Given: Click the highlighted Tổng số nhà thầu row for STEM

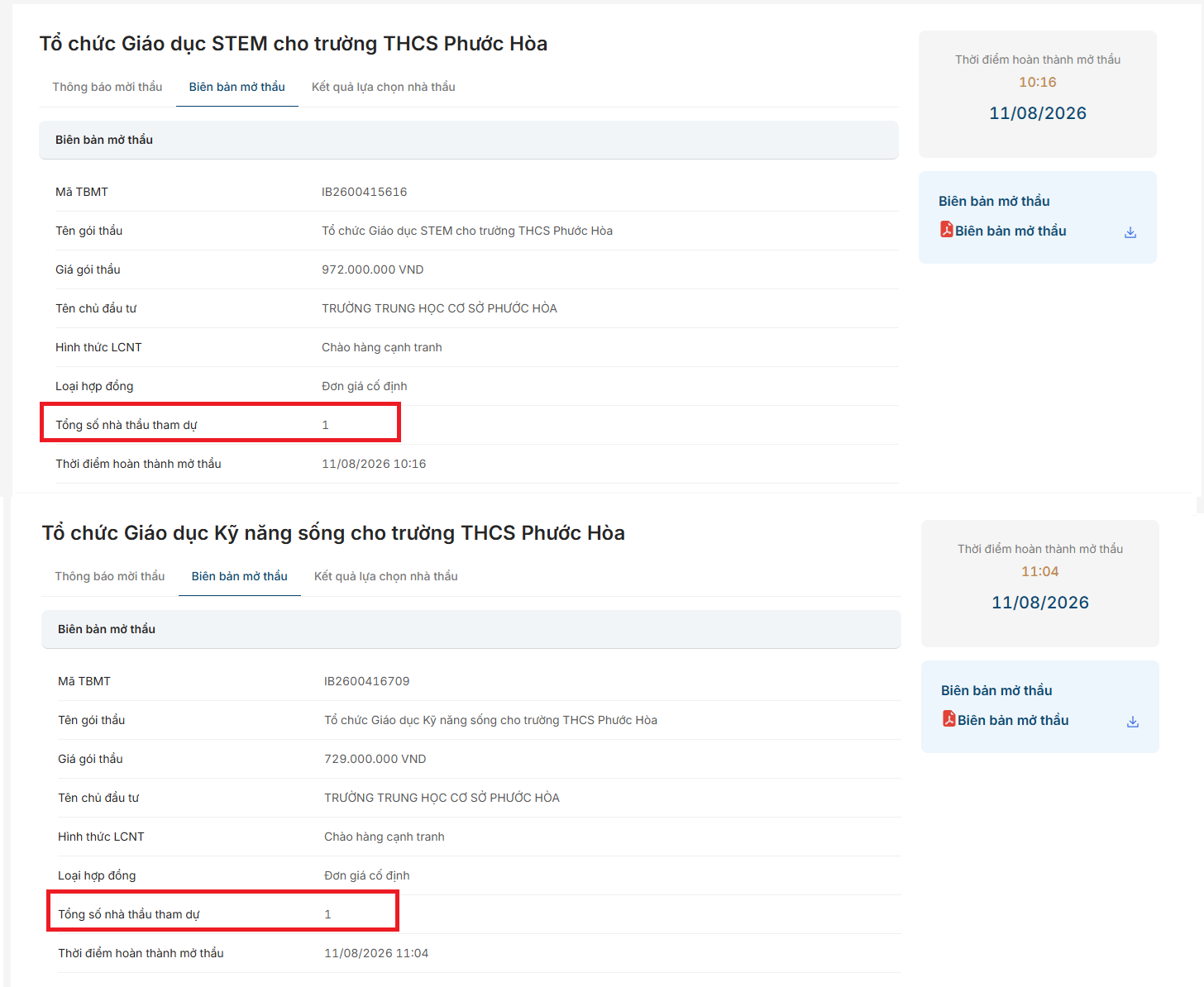Looking at the screenshot, I should coord(221,422).
